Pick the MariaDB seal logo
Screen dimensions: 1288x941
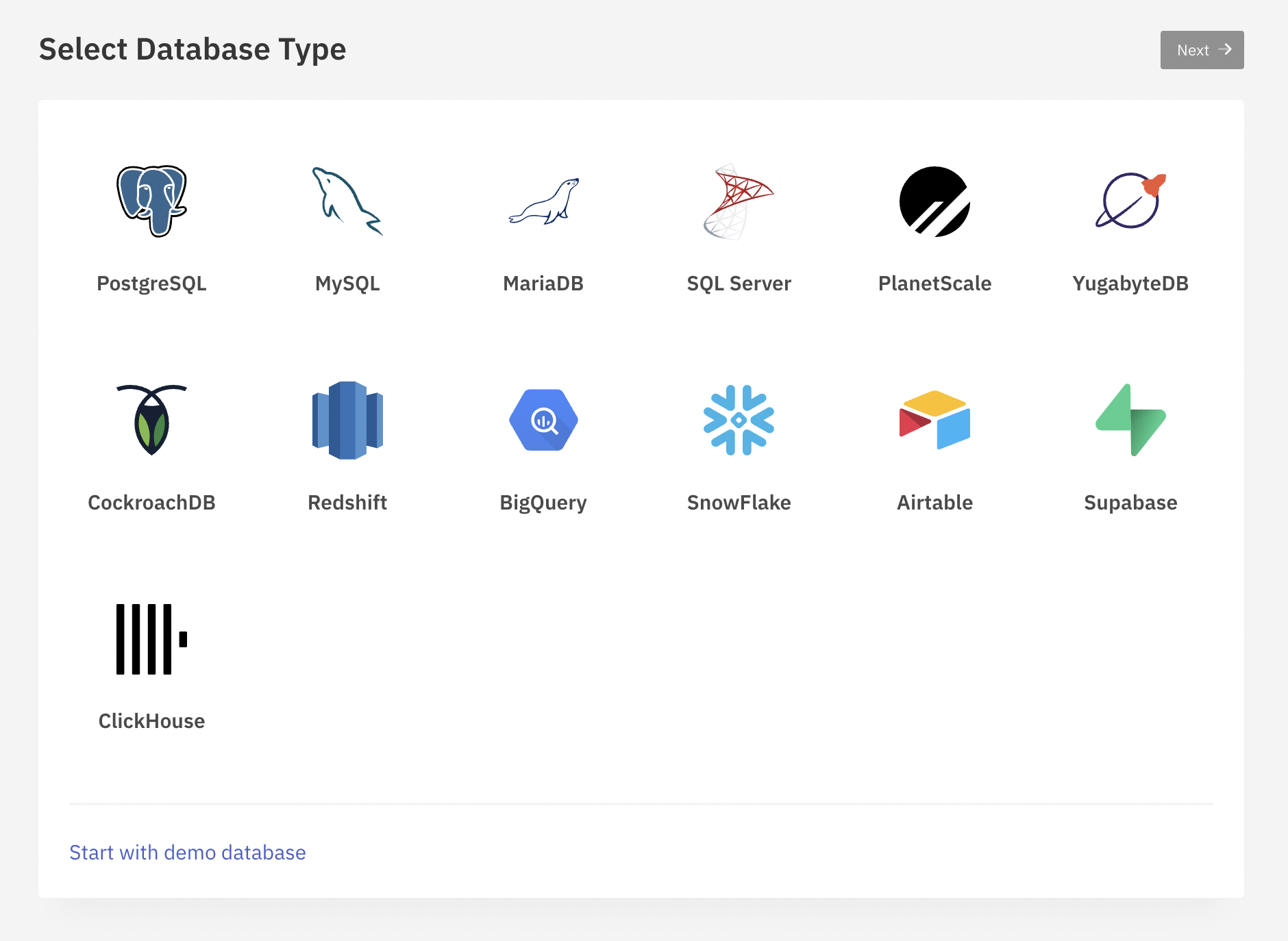(543, 201)
